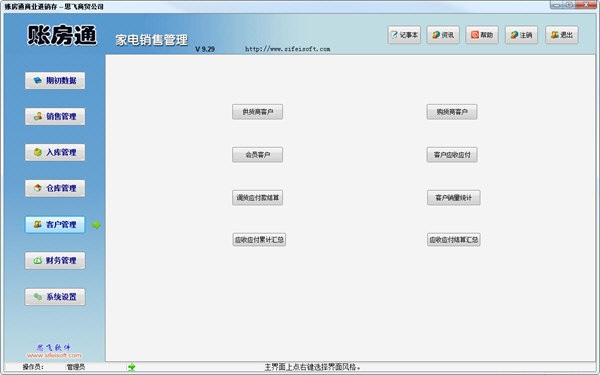Click the status bar hint 主界面上点右键选择界面风格
The height and width of the screenshot is (375, 600).
(x=313, y=367)
